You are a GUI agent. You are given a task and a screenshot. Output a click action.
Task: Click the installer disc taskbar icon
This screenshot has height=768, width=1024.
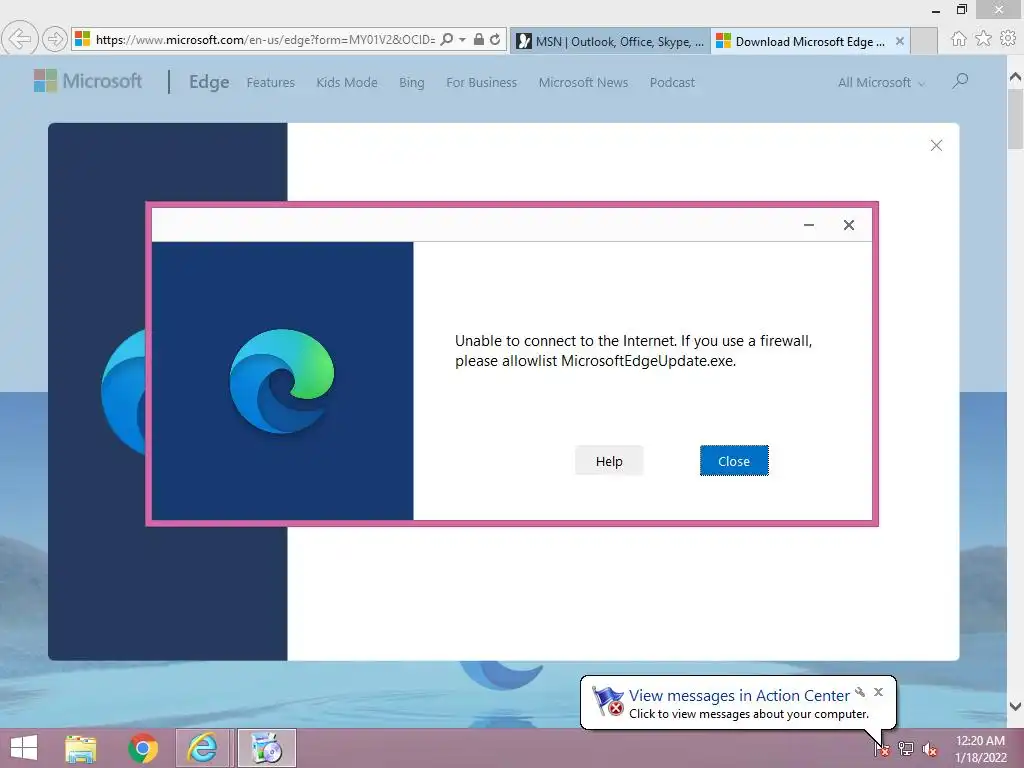[266, 748]
